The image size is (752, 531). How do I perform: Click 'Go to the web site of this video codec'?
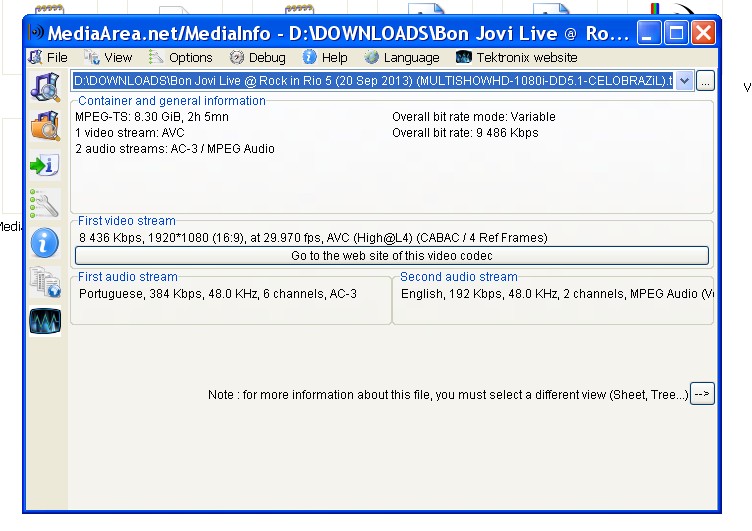tap(392, 256)
